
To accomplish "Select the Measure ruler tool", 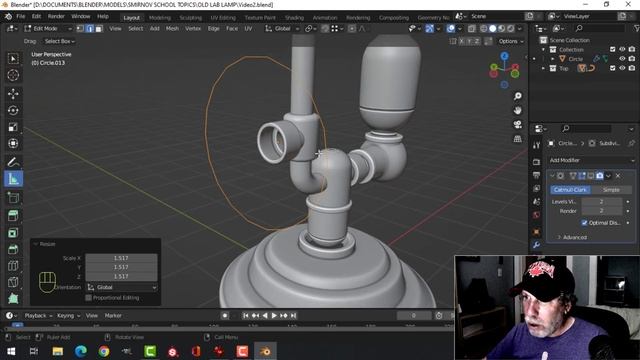I will [13, 179].
